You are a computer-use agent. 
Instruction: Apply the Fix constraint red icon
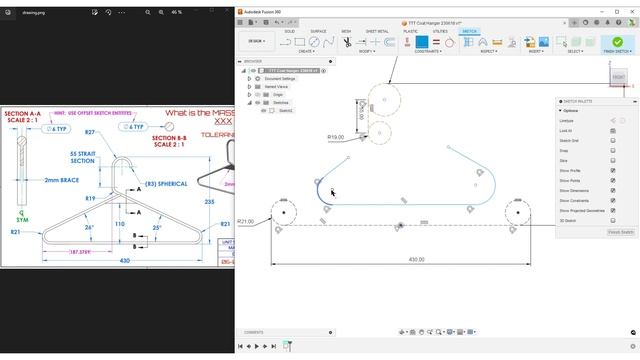[x=407, y=42]
